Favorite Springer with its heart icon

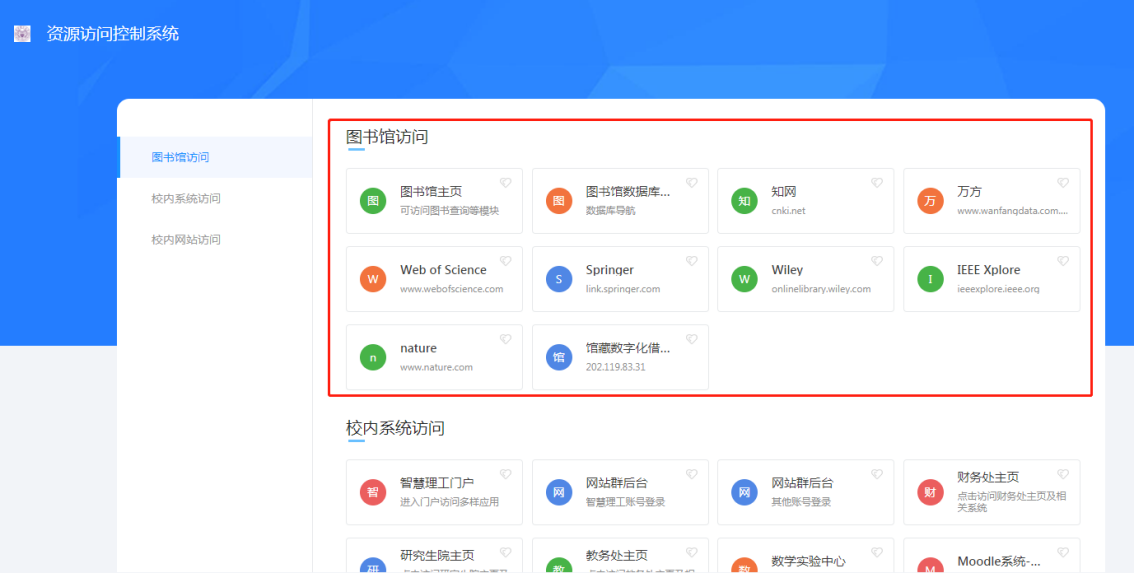point(691,261)
